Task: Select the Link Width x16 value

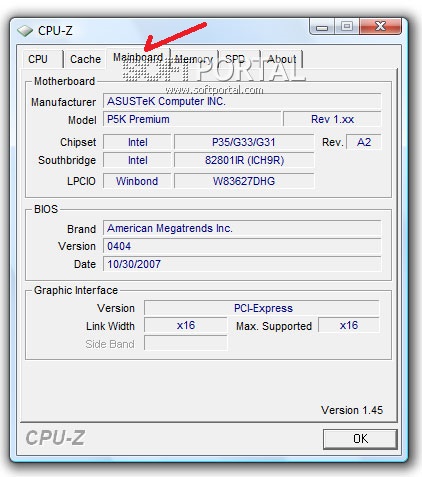Action: (186, 325)
